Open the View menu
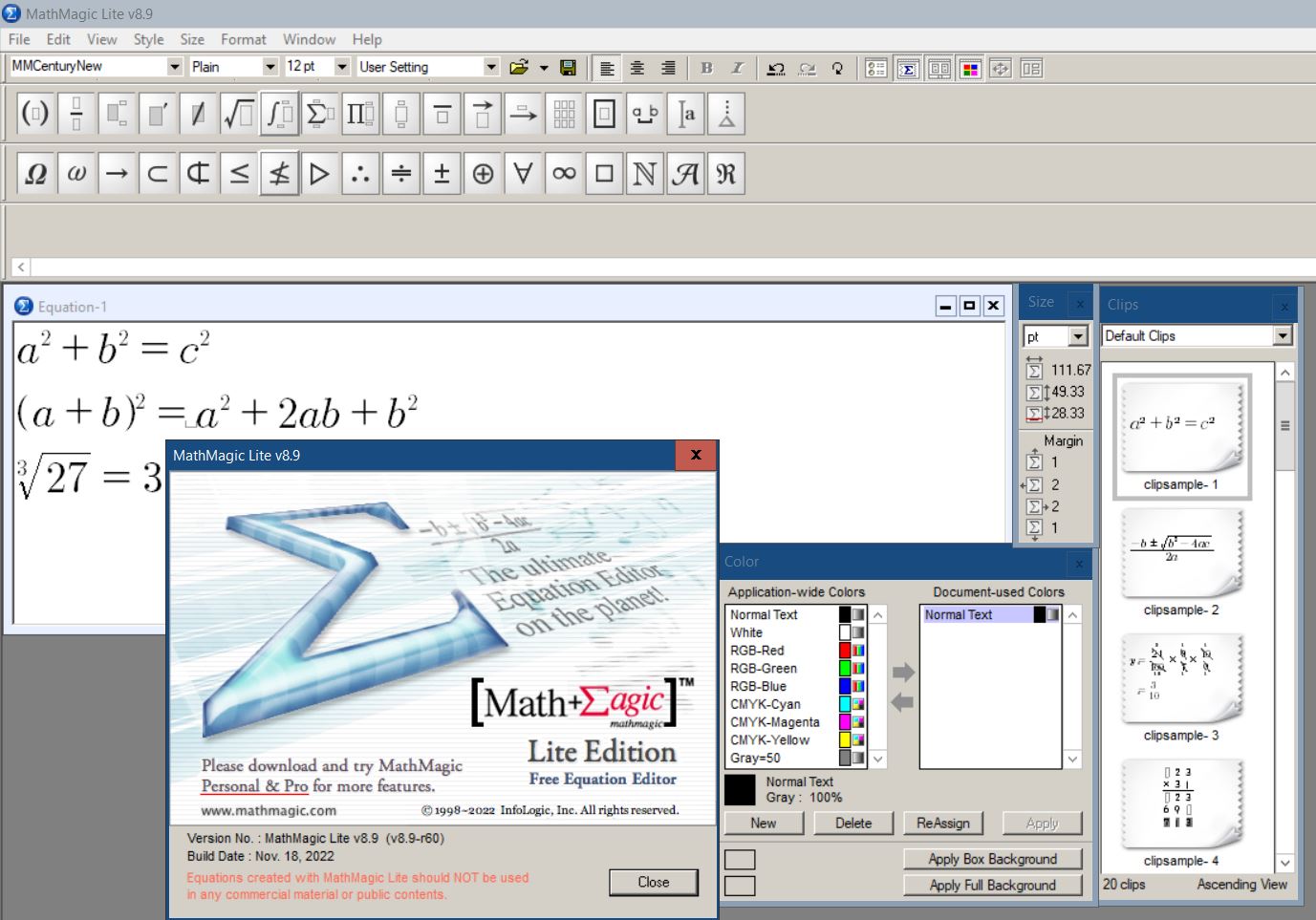 pos(101,39)
